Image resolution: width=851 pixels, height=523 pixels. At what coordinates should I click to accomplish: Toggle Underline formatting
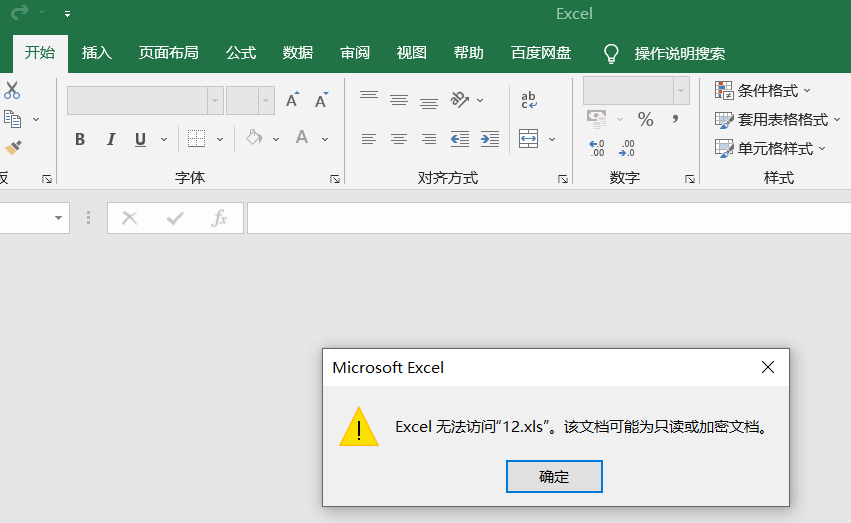click(141, 139)
